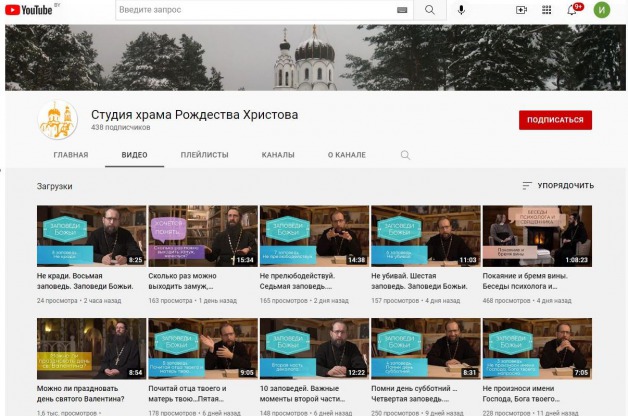The width and height of the screenshot is (628, 416).
Task: Open title Не произноси имени Господа
Action: tap(521, 394)
